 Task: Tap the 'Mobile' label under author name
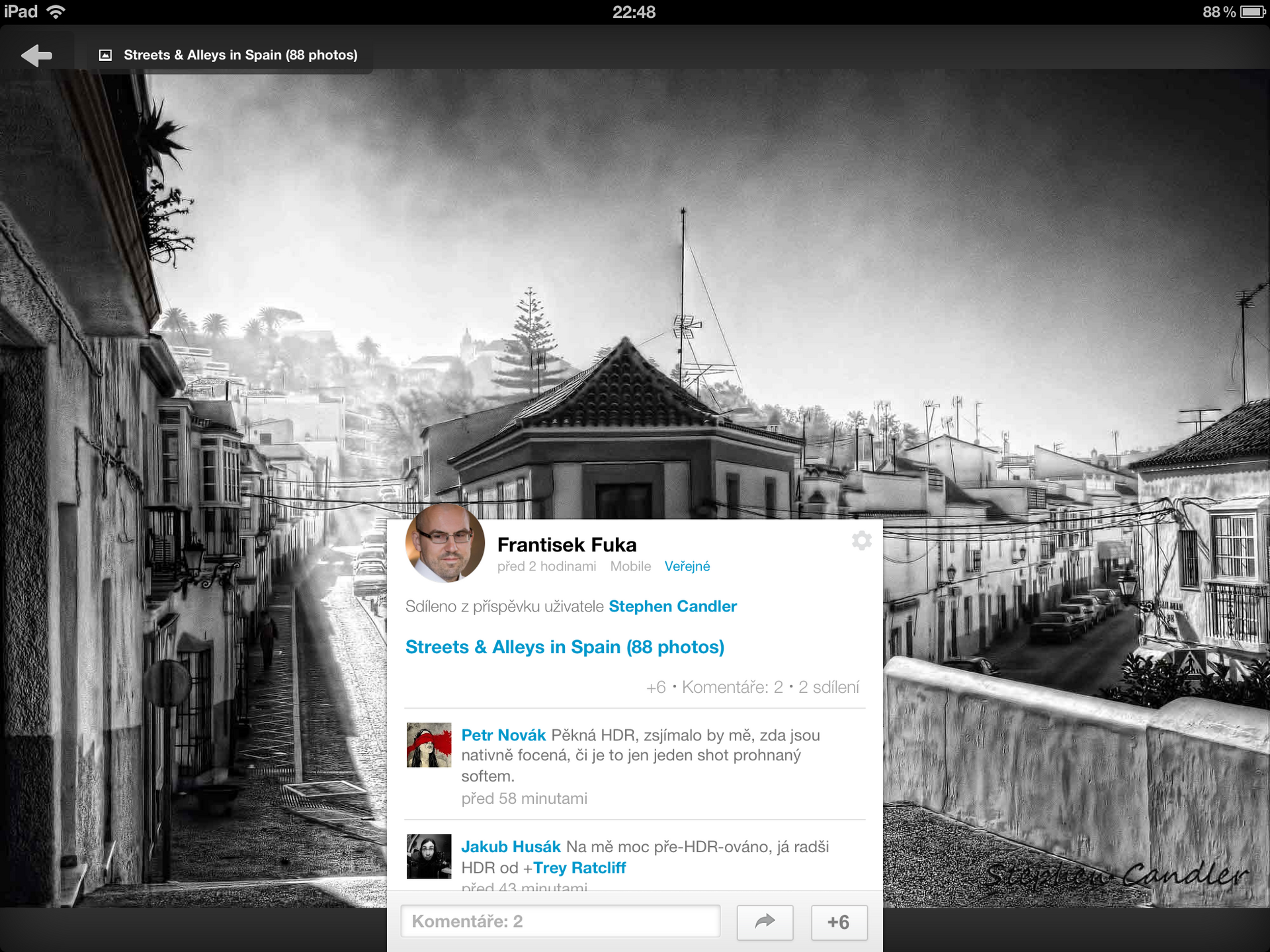coord(630,567)
